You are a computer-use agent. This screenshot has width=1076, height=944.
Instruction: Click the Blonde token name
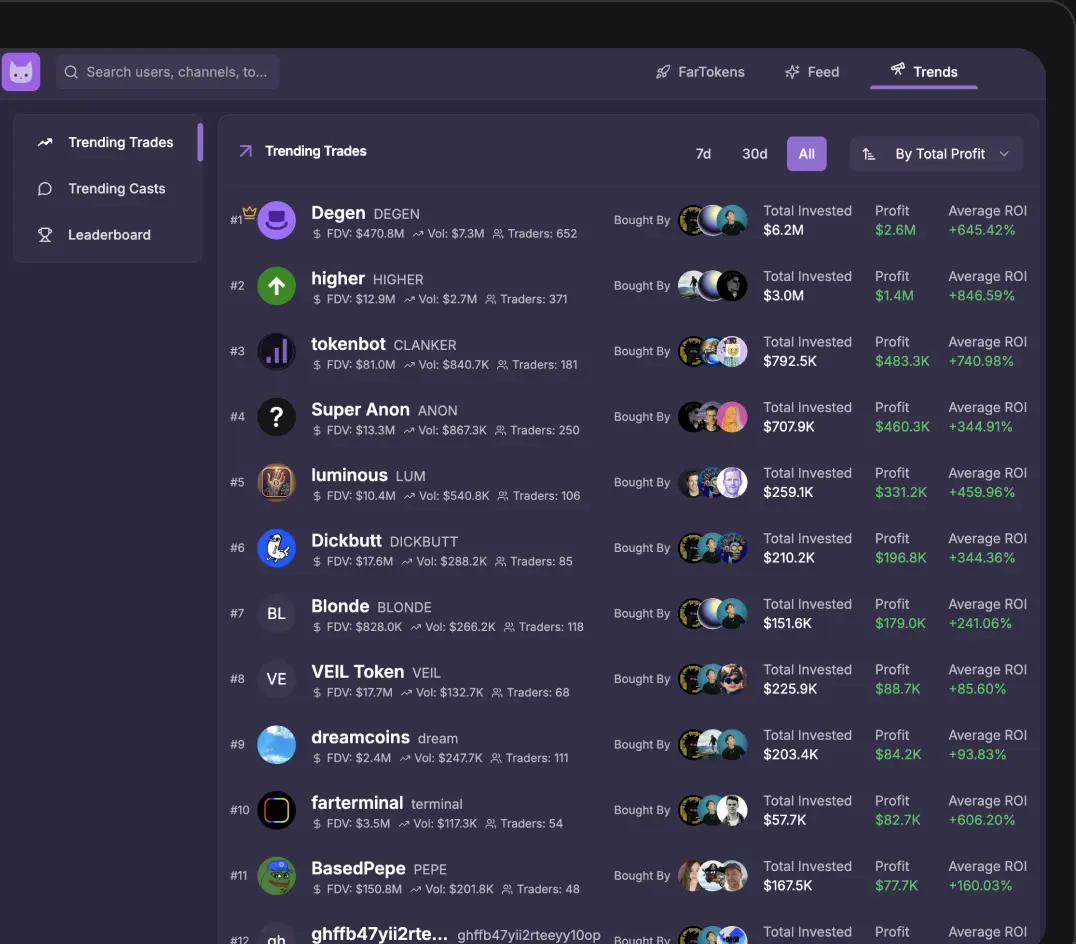[340, 606]
